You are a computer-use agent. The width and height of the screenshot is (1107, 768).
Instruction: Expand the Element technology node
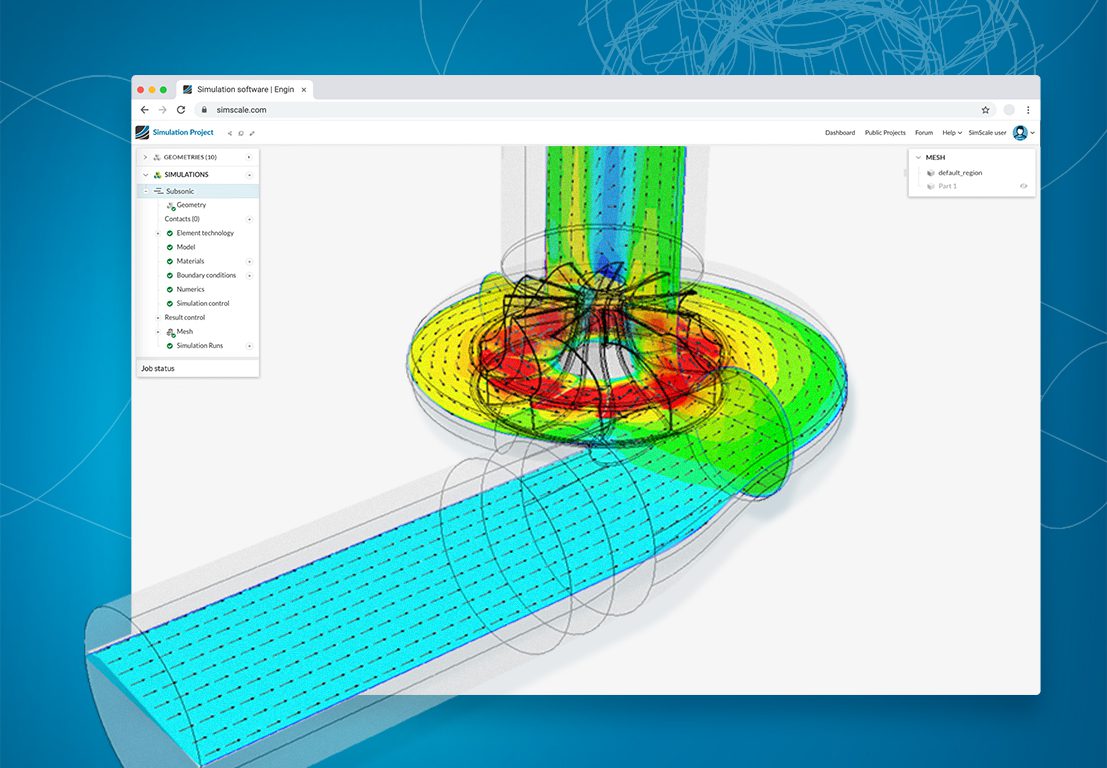point(157,233)
